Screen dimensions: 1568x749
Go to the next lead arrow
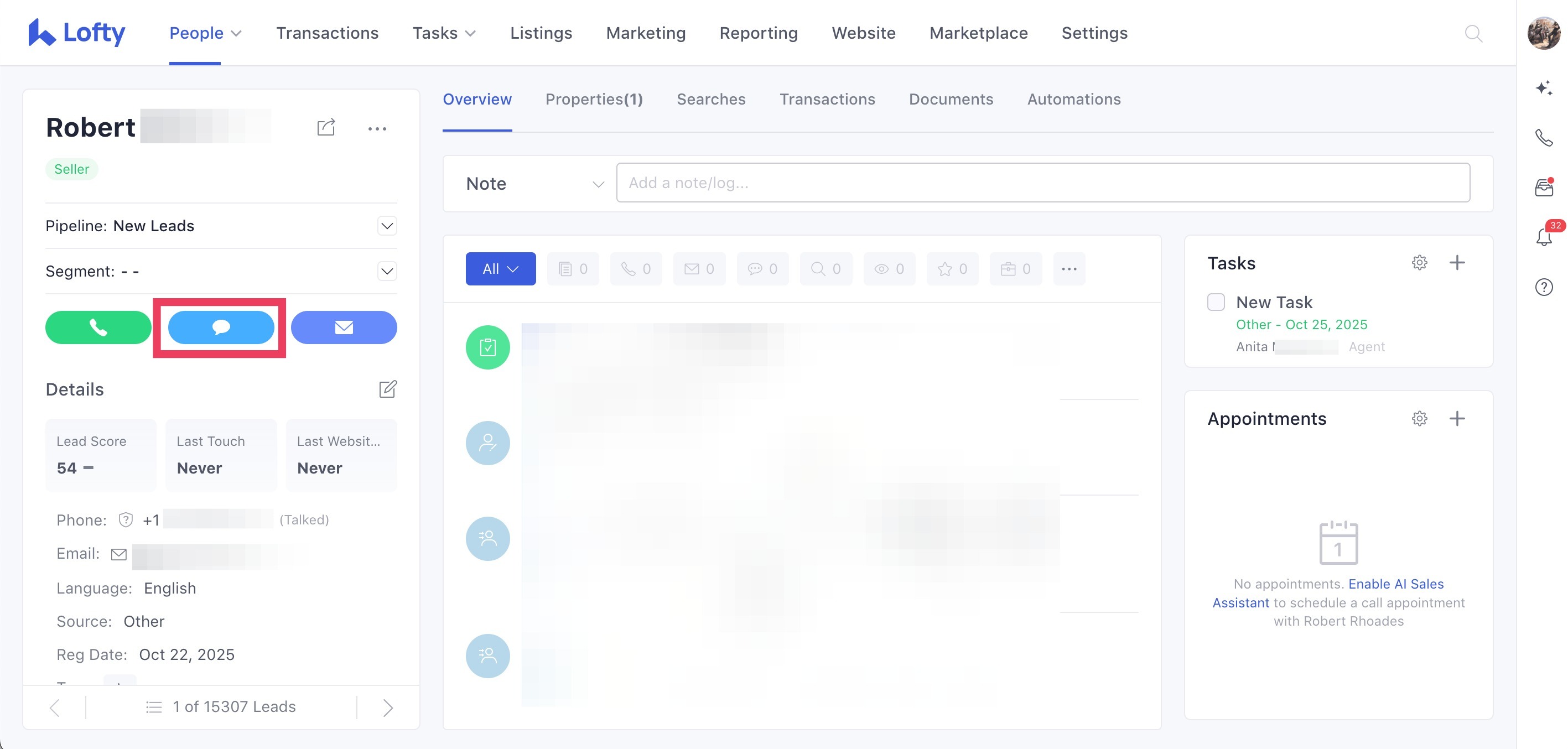pos(388,707)
